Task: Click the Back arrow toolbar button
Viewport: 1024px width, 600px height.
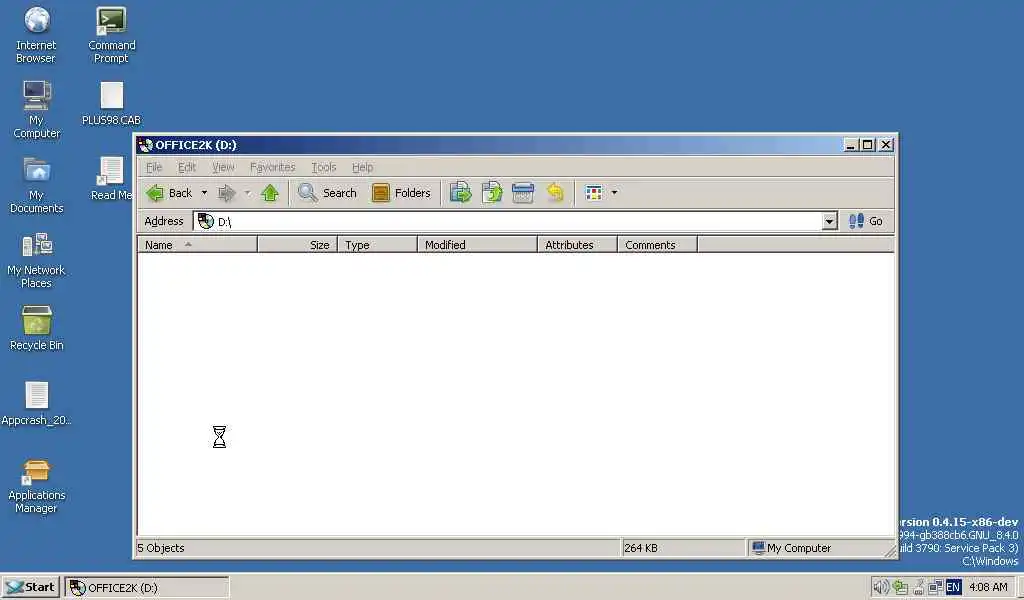Action: (169, 193)
